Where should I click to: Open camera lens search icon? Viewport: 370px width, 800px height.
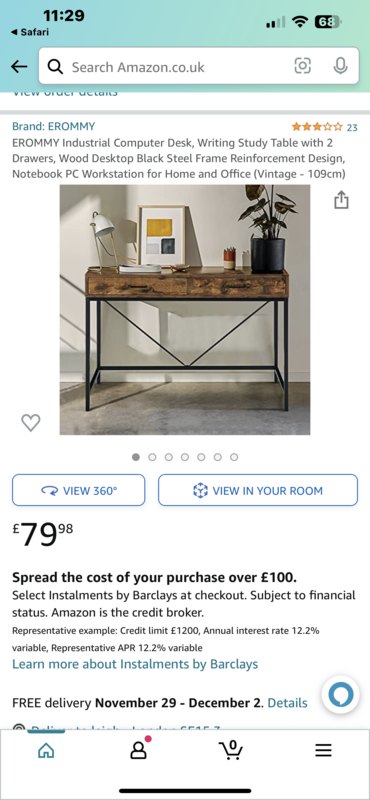pyautogui.click(x=303, y=66)
